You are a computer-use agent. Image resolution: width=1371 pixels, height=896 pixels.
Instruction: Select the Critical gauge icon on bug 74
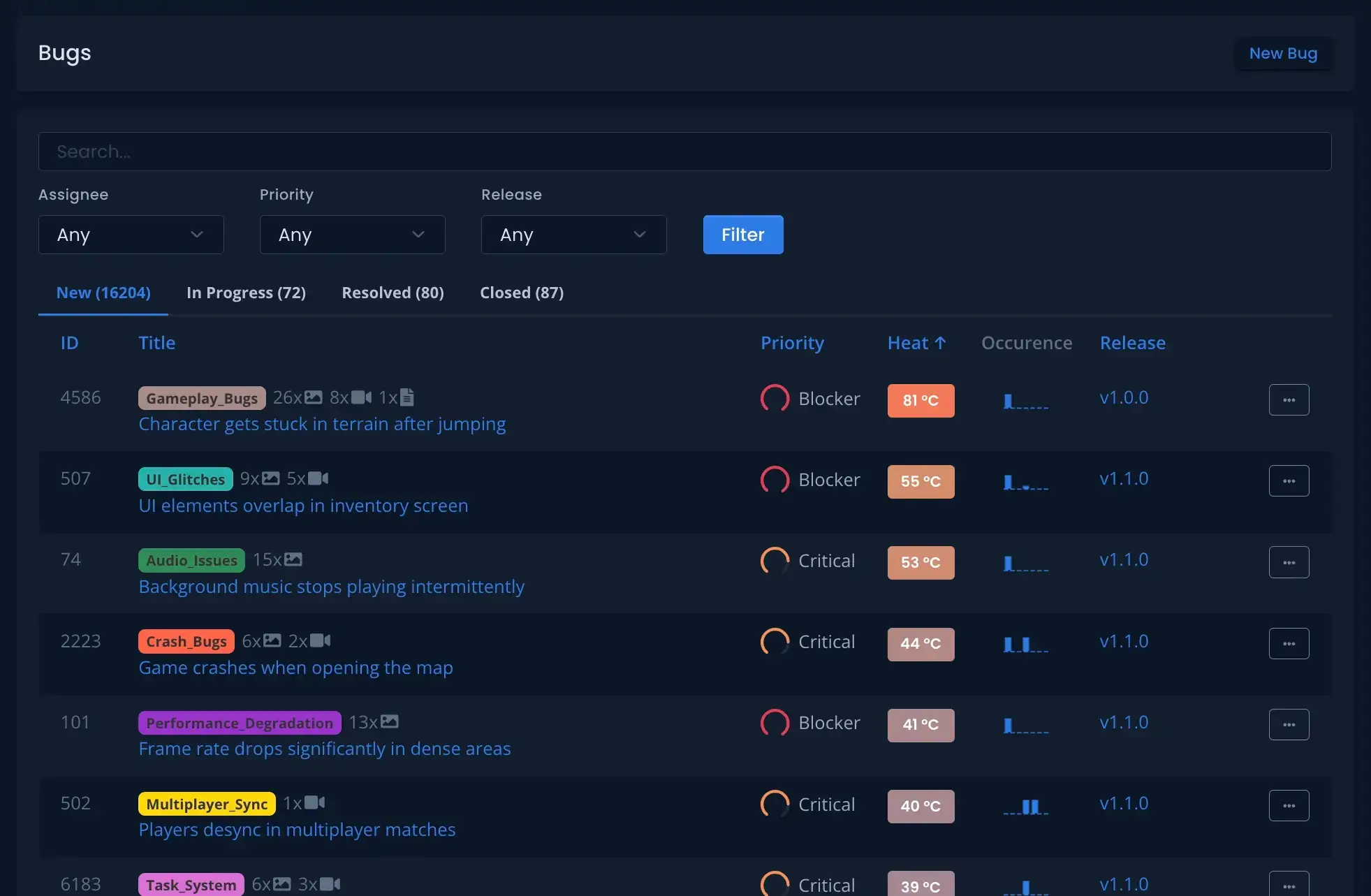[775, 561]
